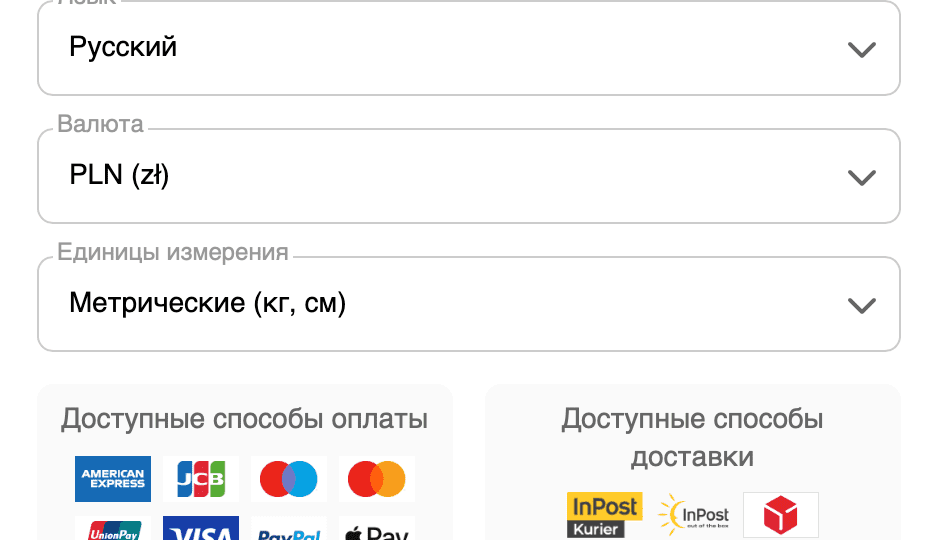Expand the chevron in the currency field

pyautogui.click(x=862, y=177)
